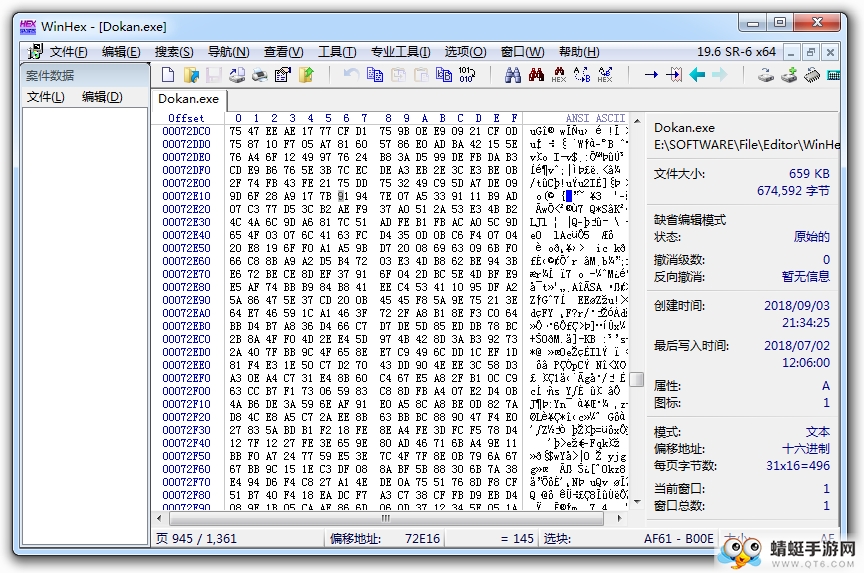
Task: Open the 专业工具(I) menu
Action: (401, 52)
